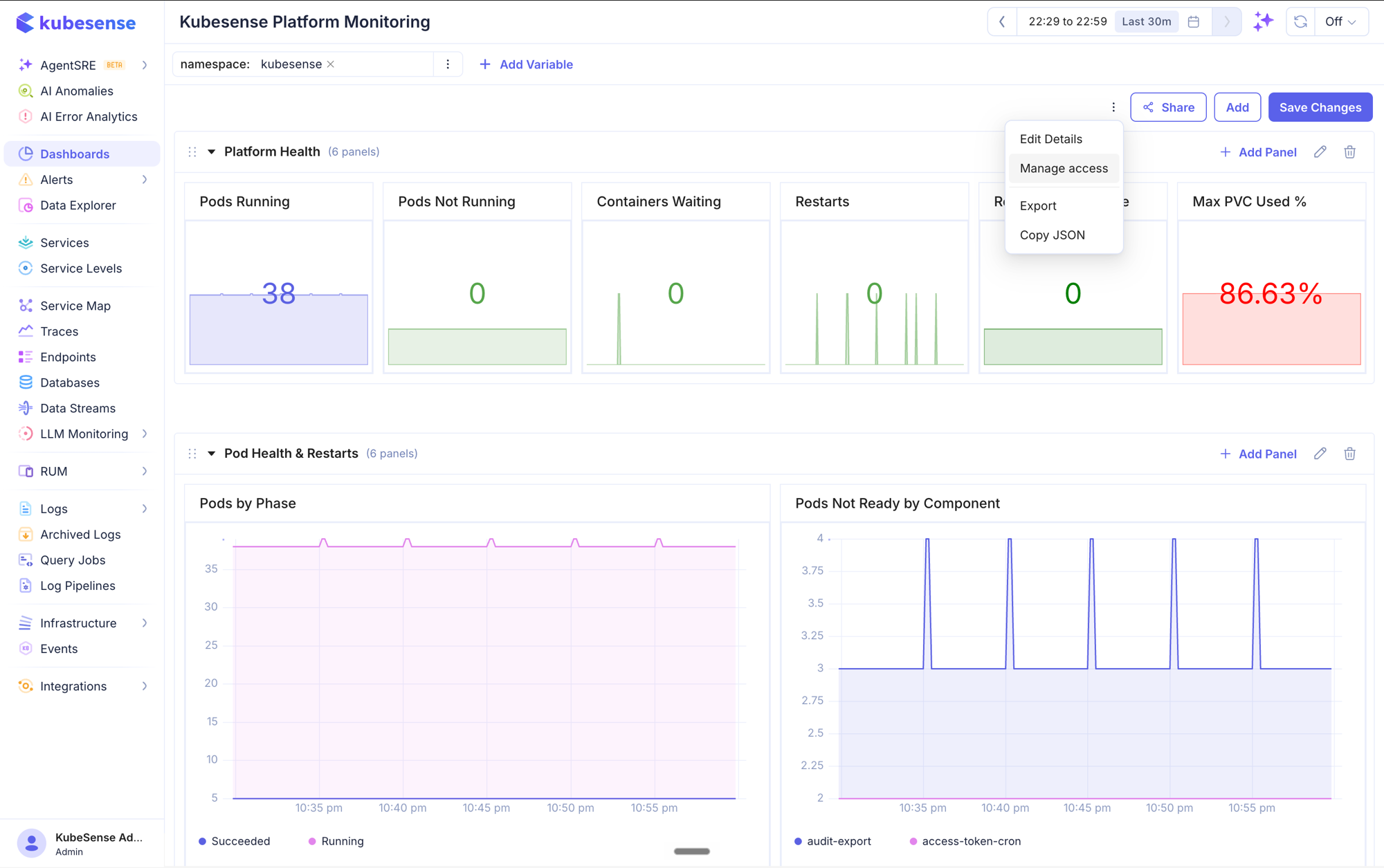Delete Platform Health section trash icon
The width and height of the screenshot is (1384, 868).
[x=1349, y=152]
